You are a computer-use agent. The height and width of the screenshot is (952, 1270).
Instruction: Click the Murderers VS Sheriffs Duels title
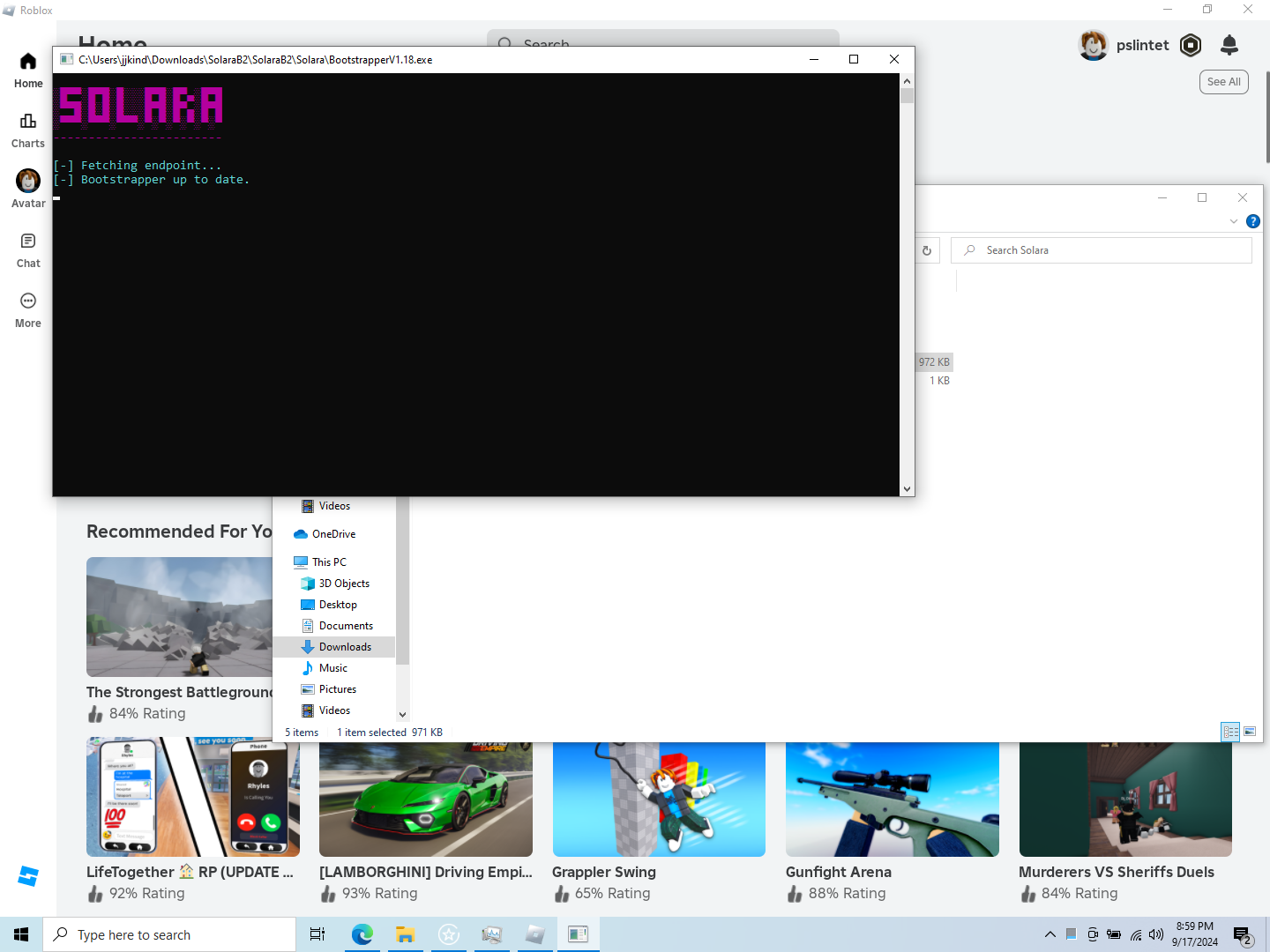(x=1117, y=872)
